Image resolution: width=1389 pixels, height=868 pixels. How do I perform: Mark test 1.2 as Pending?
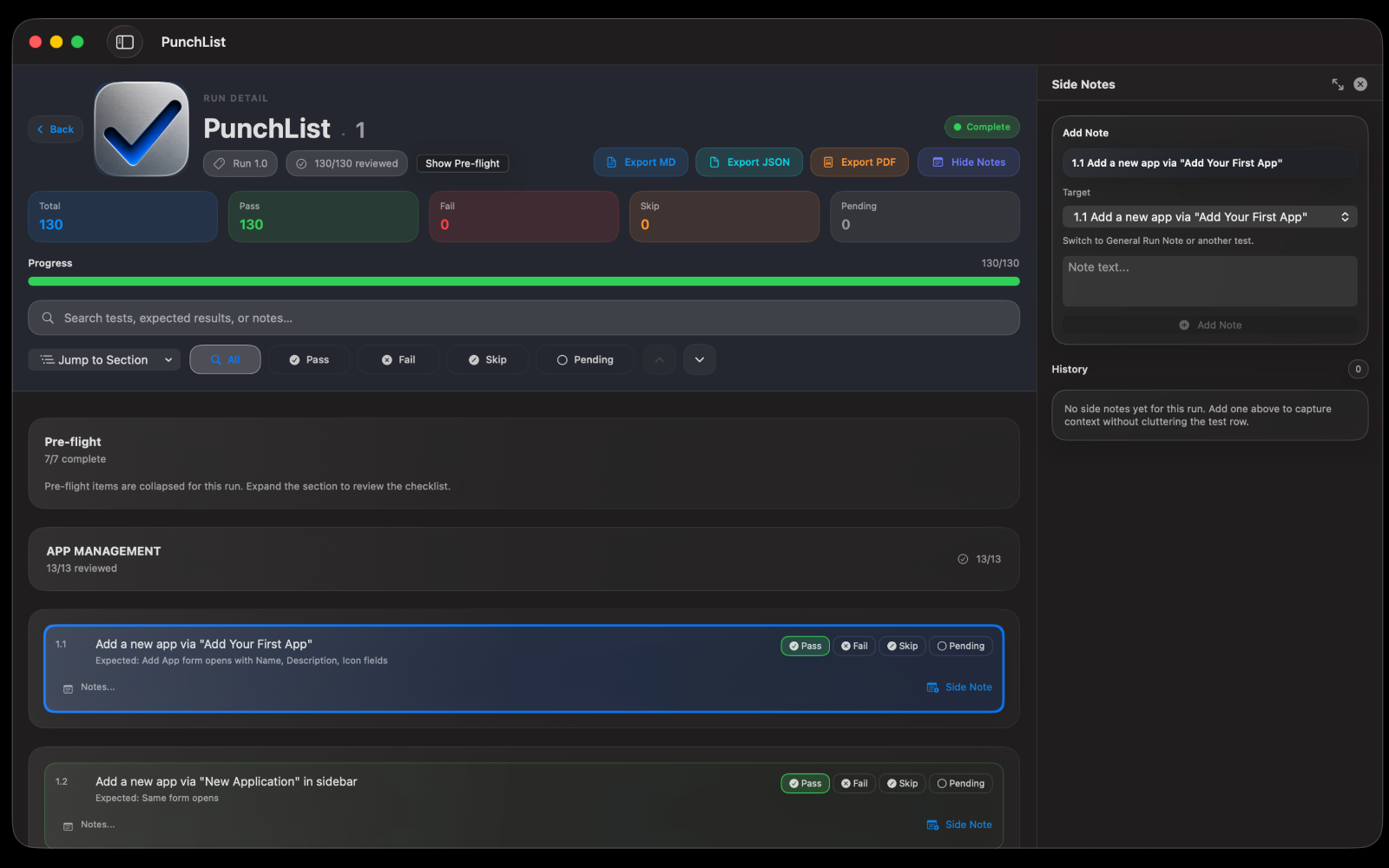click(x=960, y=783)
